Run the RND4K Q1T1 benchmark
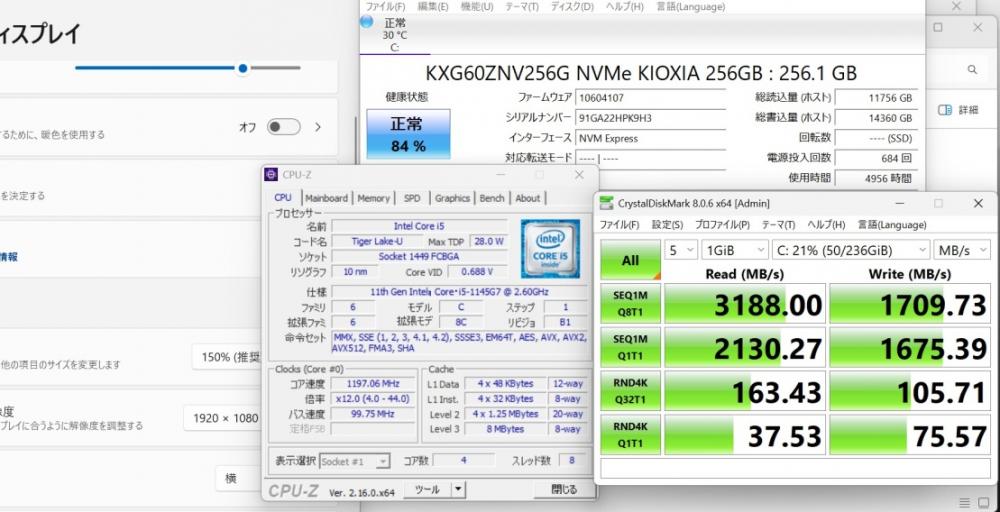The width and height of the screenshot is (1000, 512). click(630, 435)
